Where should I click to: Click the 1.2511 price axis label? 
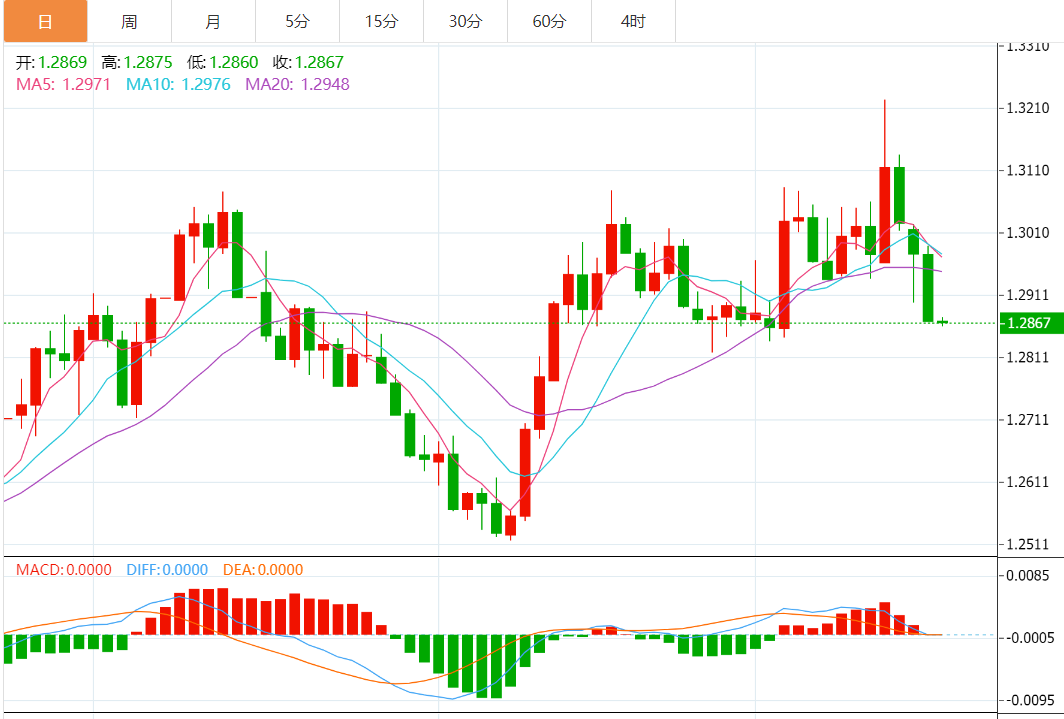1027,545
